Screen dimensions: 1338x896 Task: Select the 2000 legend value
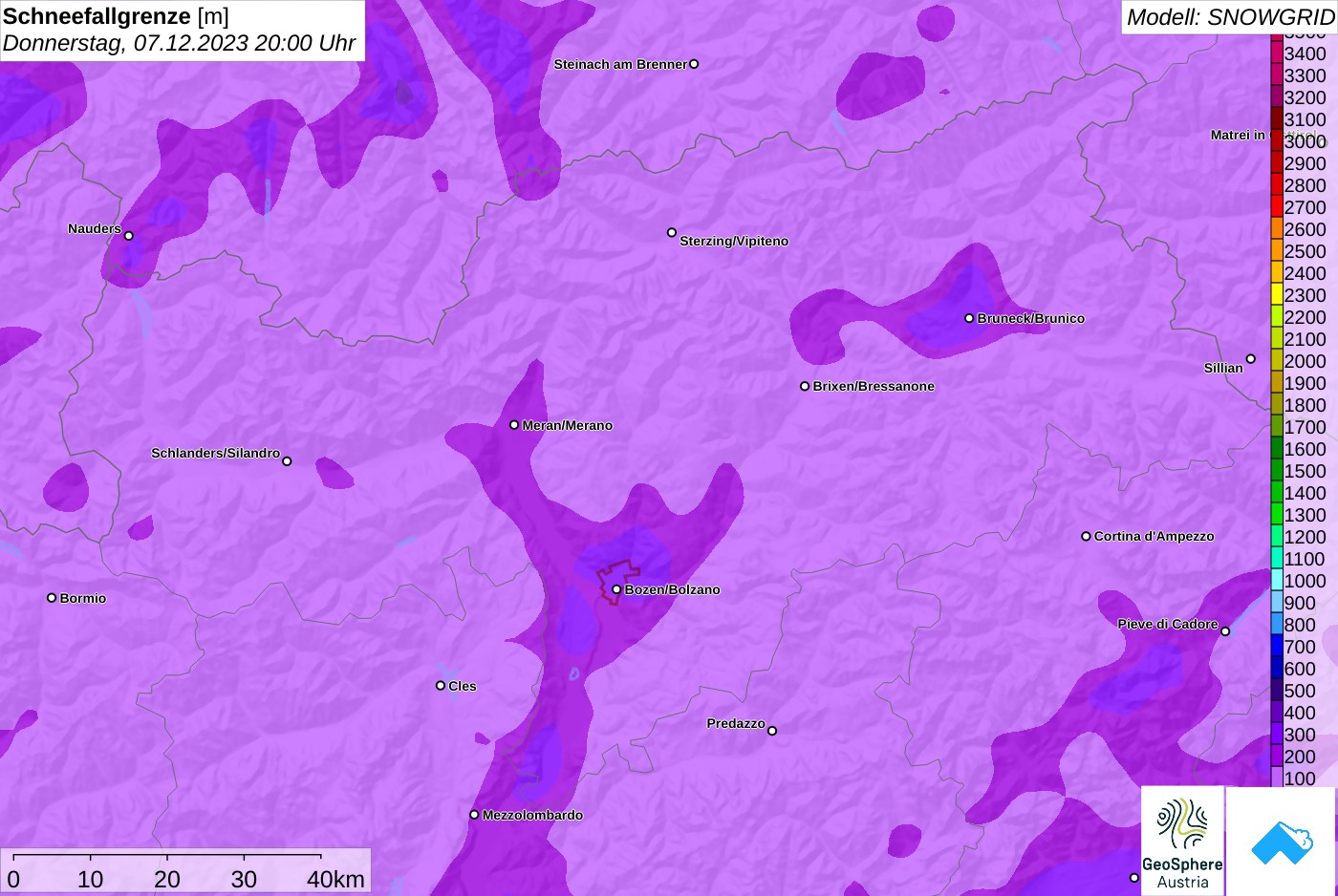[x=1305, y=361]
